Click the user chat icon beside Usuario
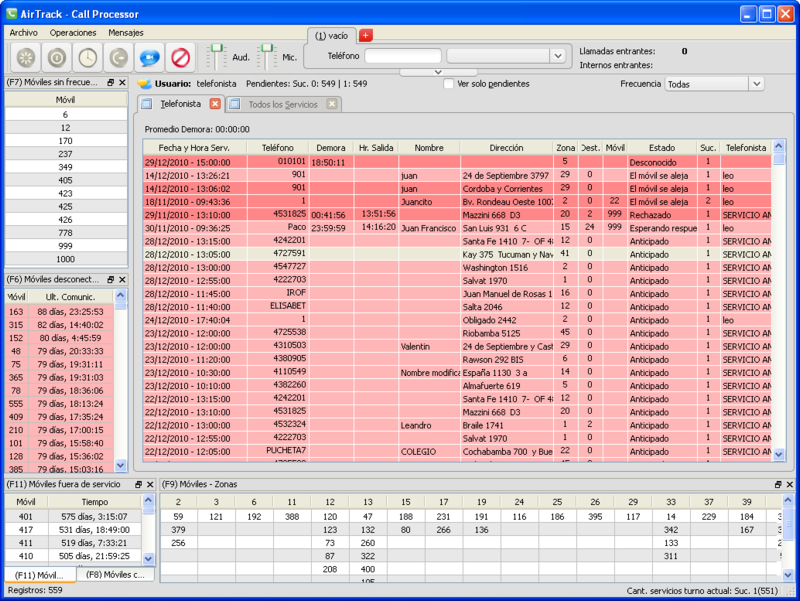 (144, 84)
